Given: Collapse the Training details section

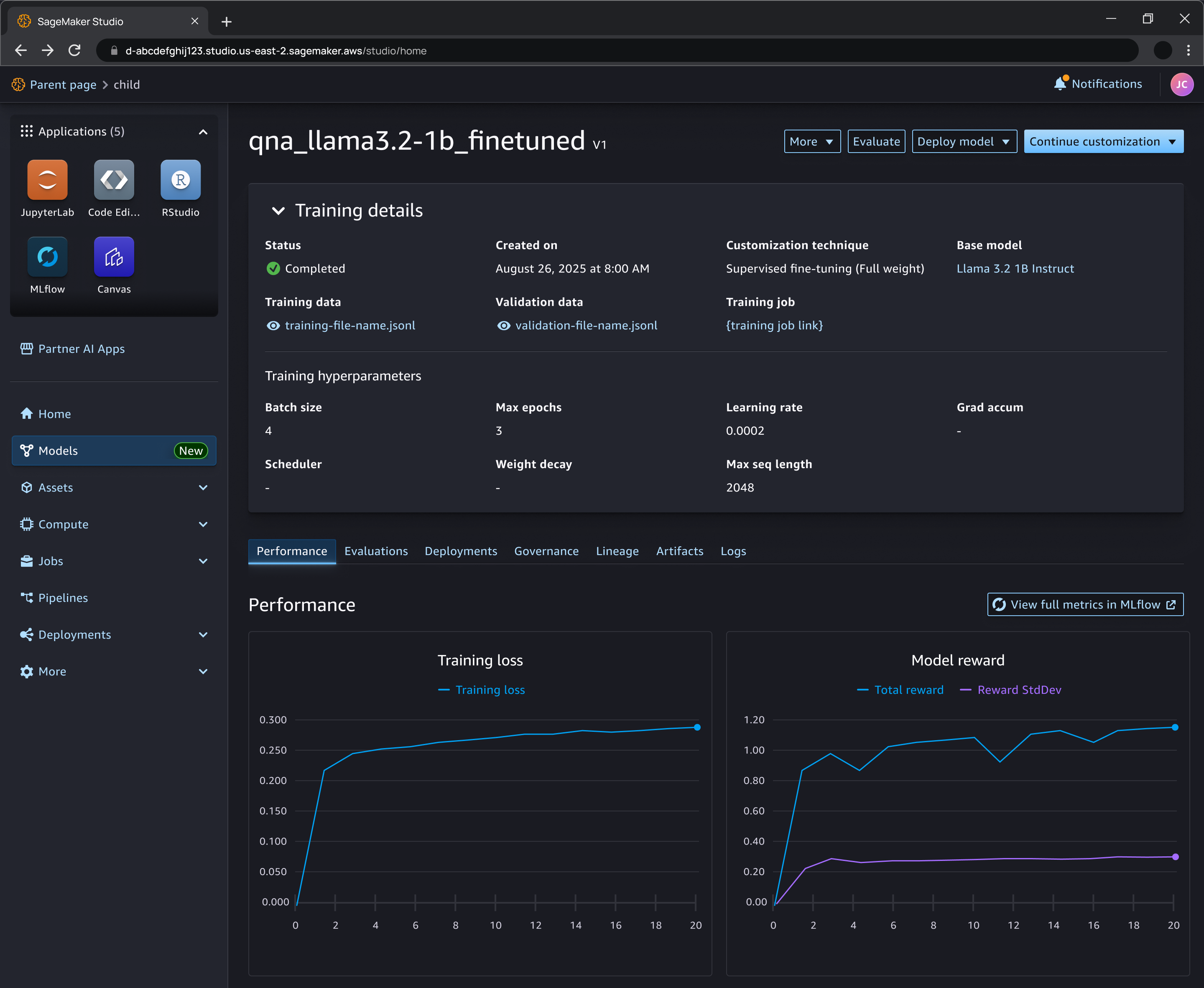Looking at the screenshot, I should (278, 211).
